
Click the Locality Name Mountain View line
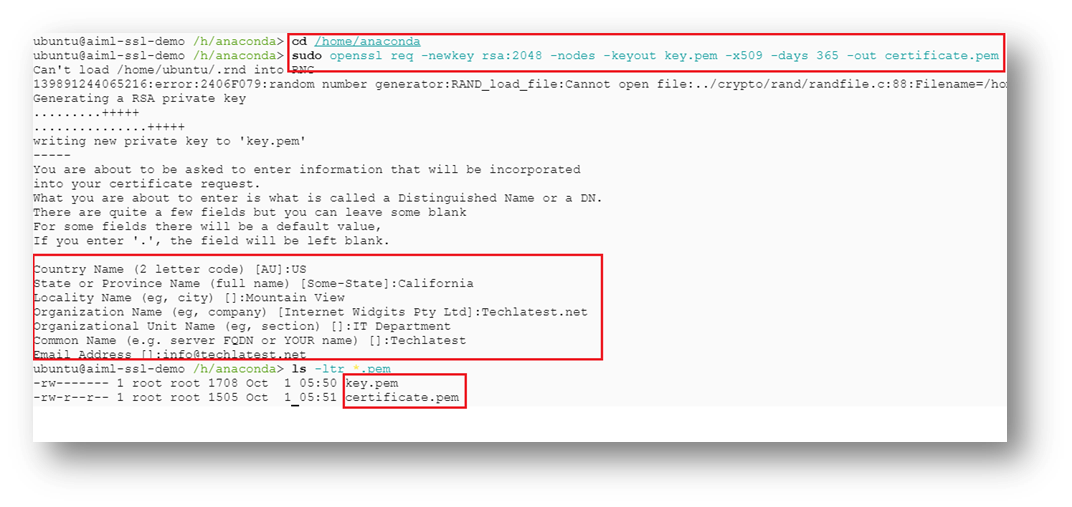(x=189, y=297)
